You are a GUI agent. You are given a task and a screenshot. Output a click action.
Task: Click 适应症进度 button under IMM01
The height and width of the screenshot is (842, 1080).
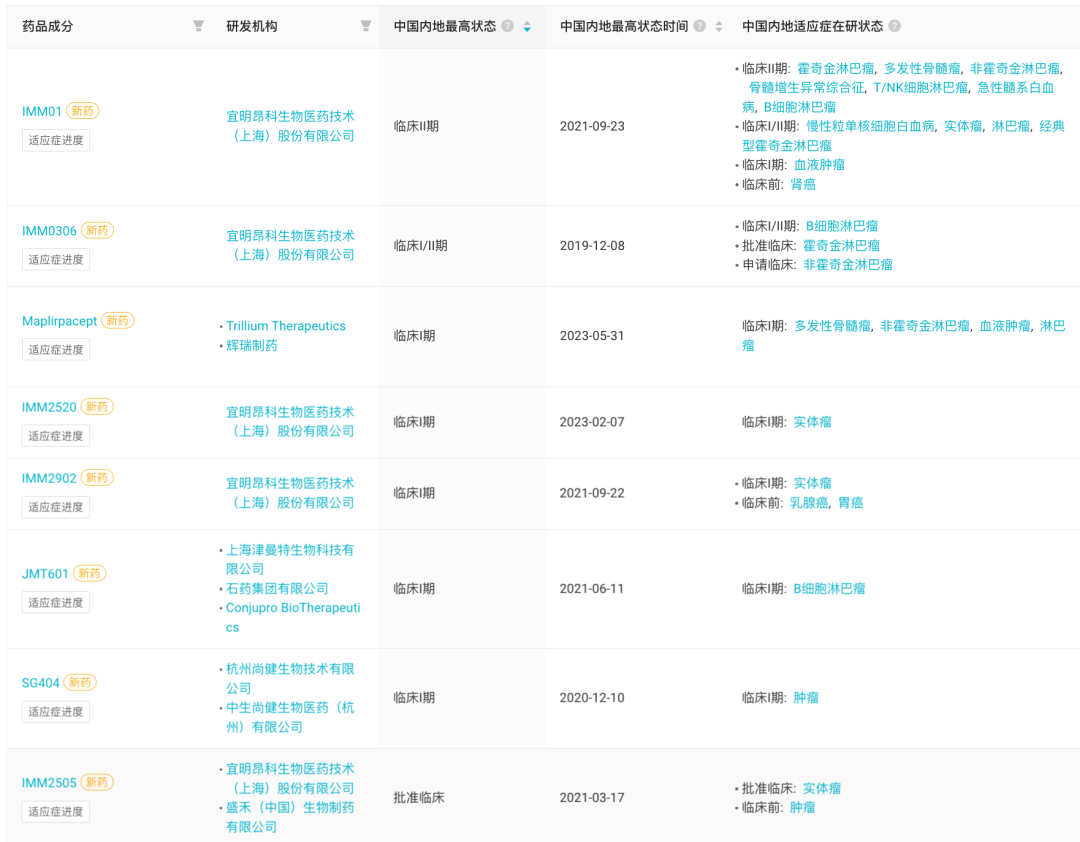[x=56, y=141]
